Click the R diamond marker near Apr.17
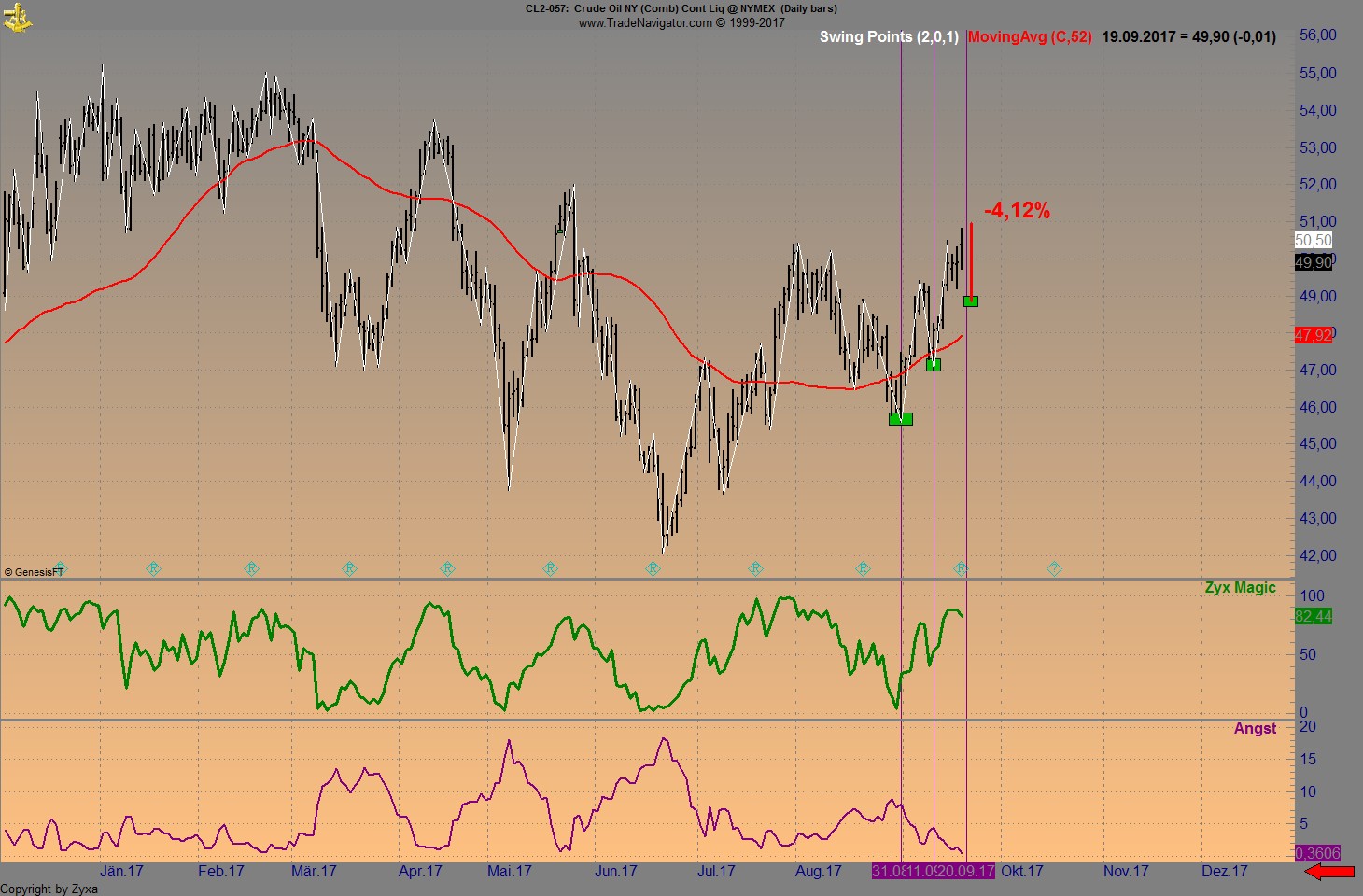 [446, 567]
